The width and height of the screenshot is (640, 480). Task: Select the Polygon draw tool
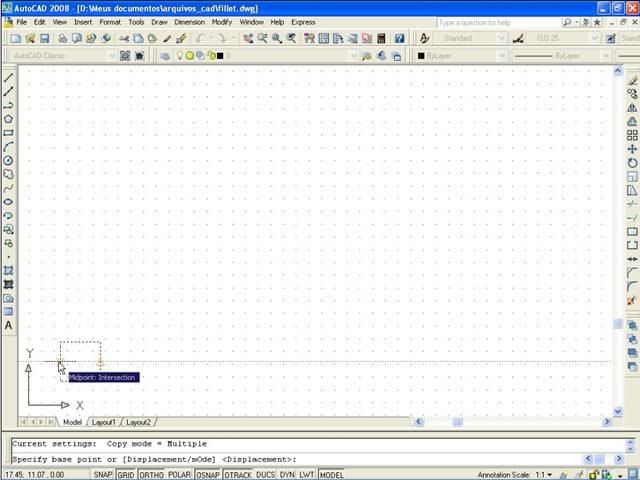click(x=9, y=119)
